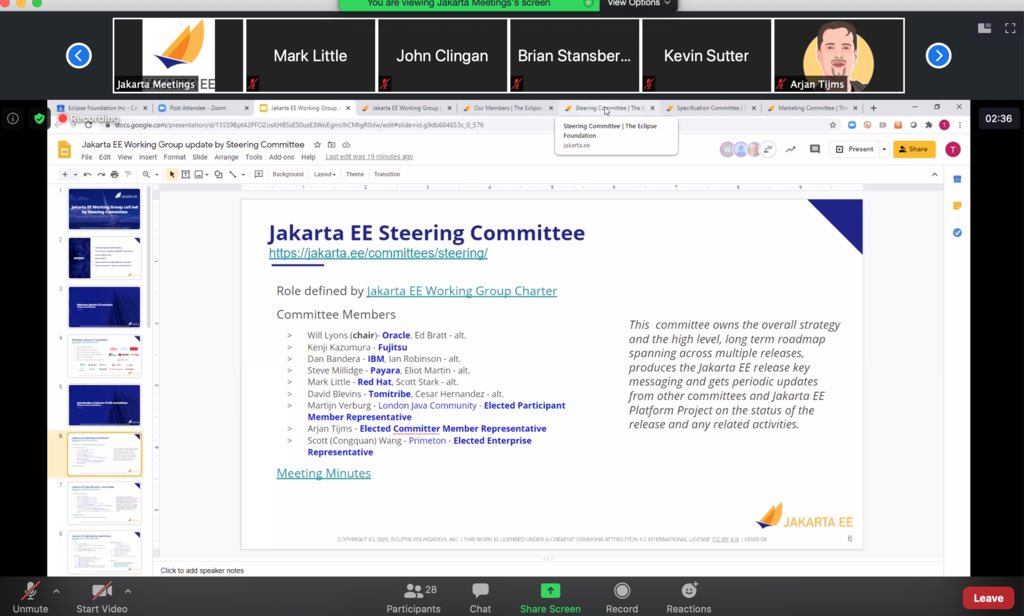Select the Shape tool
This screenshot has width=1024, height=616.
click(x=218, y=174)
